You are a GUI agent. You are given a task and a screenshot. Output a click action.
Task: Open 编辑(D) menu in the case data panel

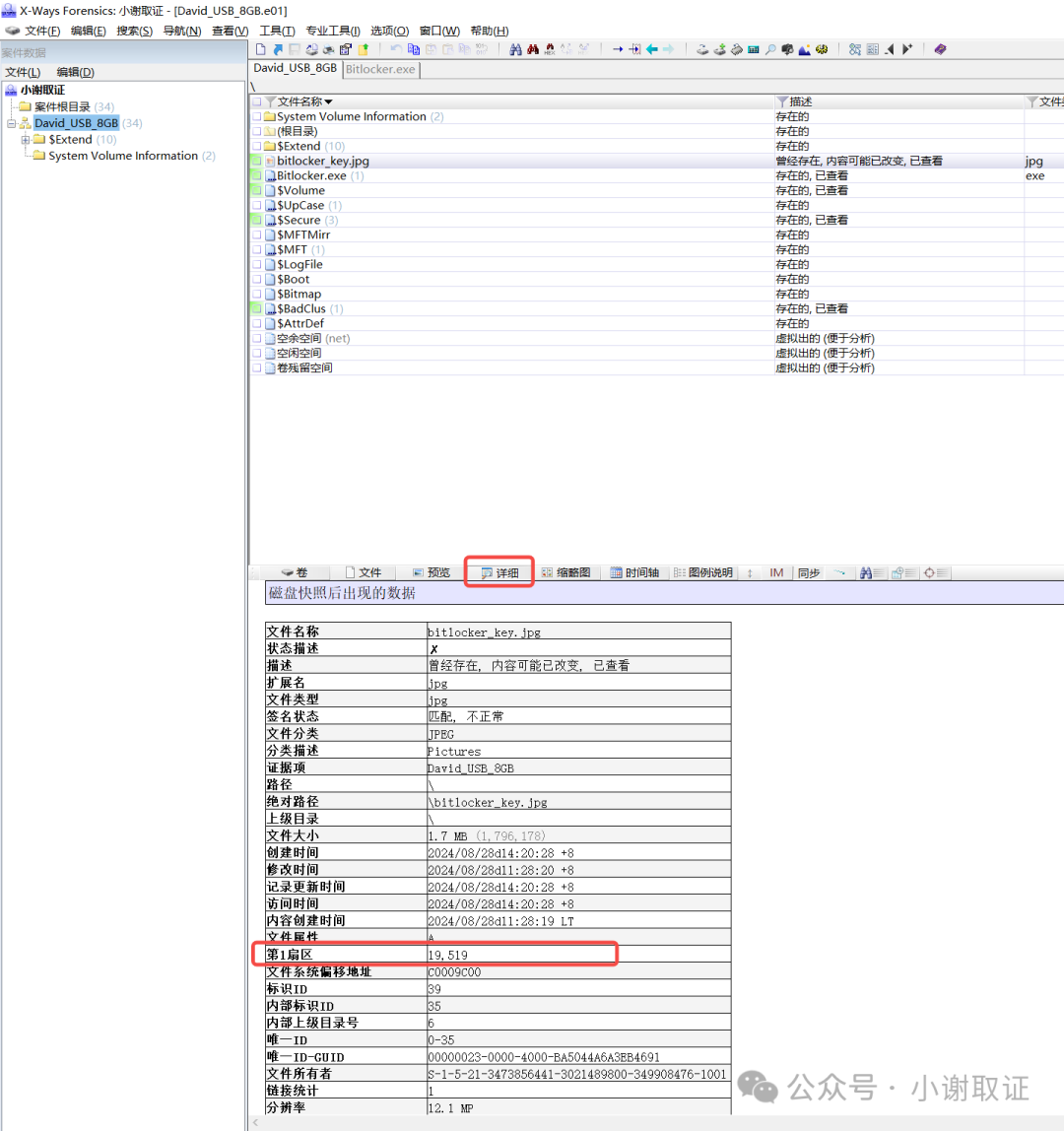click(76, 72)
